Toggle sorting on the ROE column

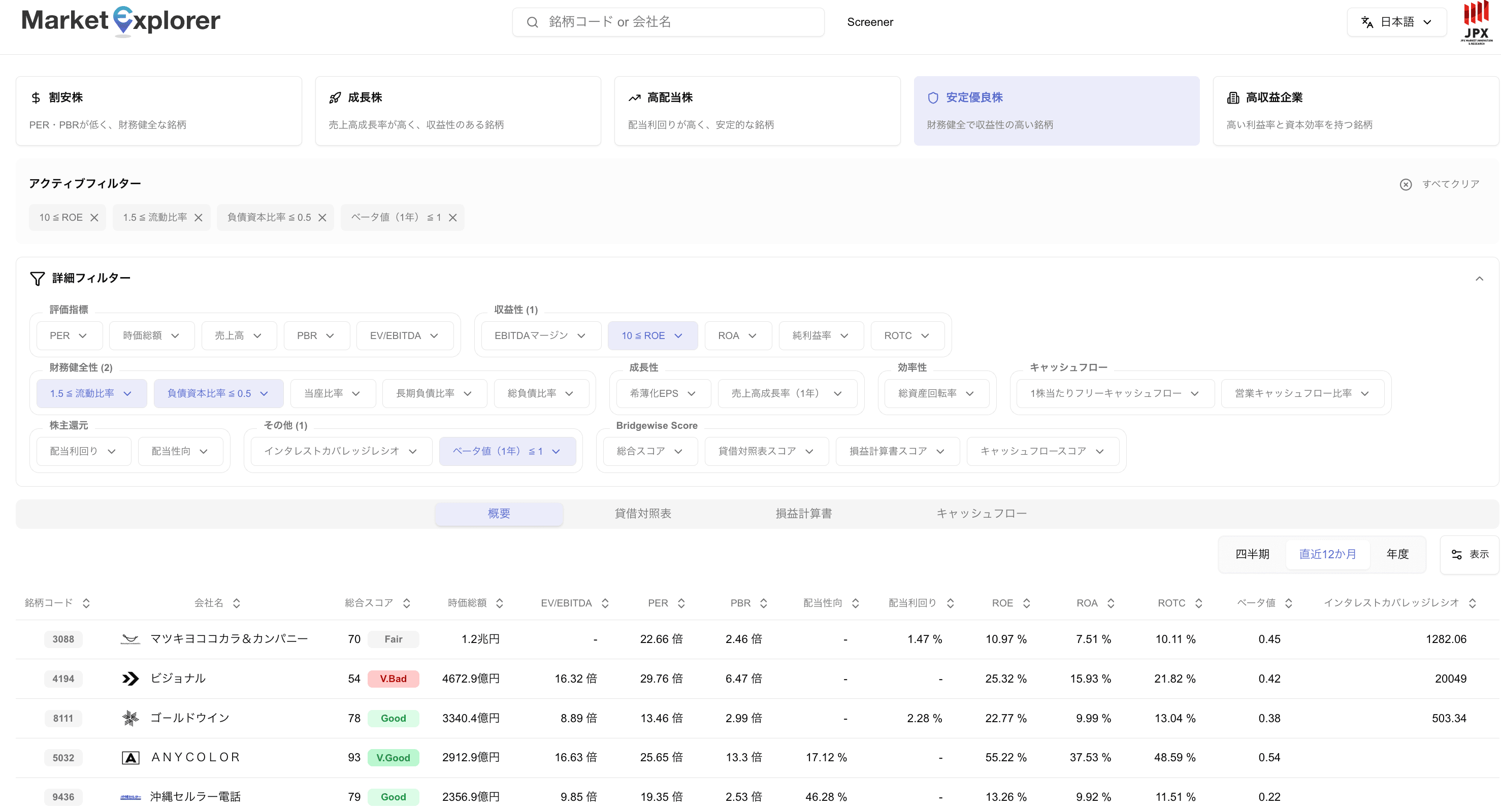tap(1028, 603)
